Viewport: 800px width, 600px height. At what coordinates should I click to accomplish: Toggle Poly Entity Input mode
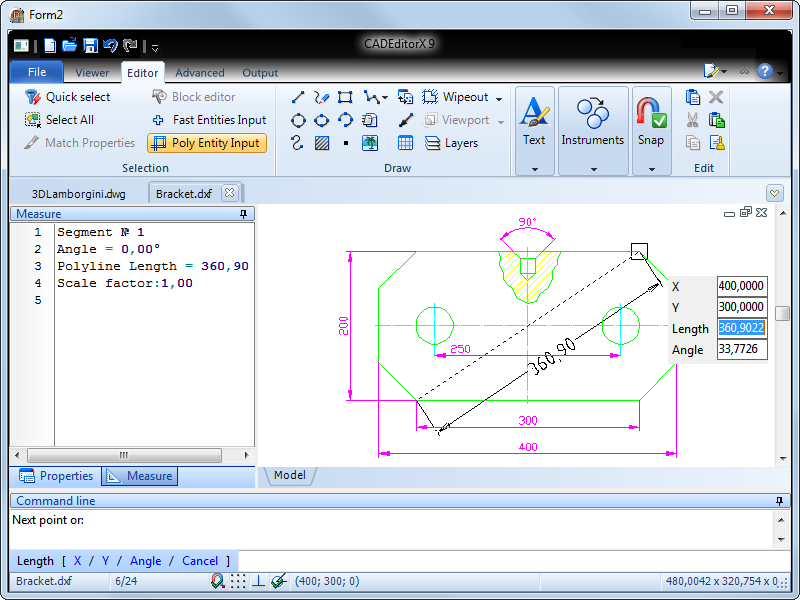207,143
